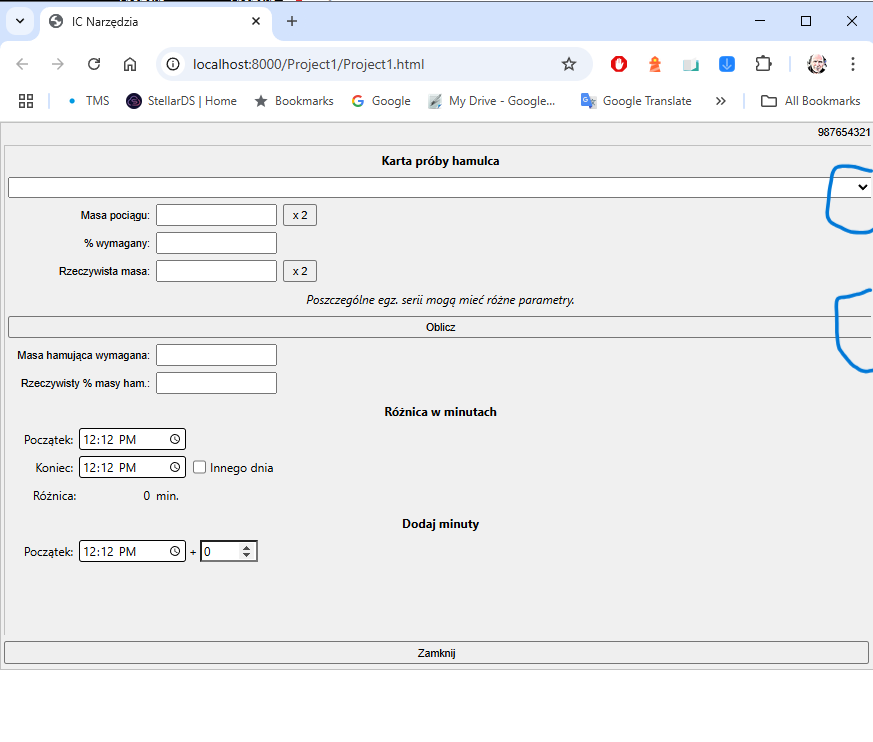873x742 pixels.
Task: Click the address bar URL
Action: coord(308,64)
